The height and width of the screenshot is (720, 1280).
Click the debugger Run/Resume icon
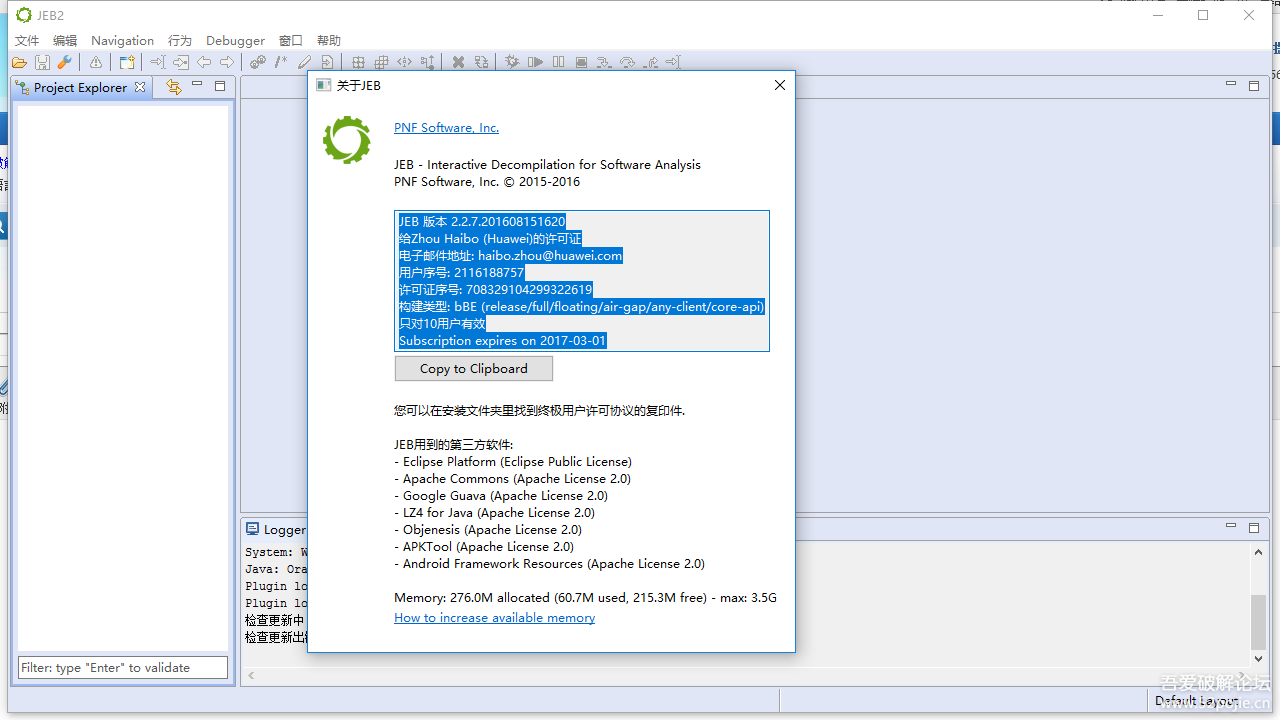pyautogui.click(x=536, y=63)
